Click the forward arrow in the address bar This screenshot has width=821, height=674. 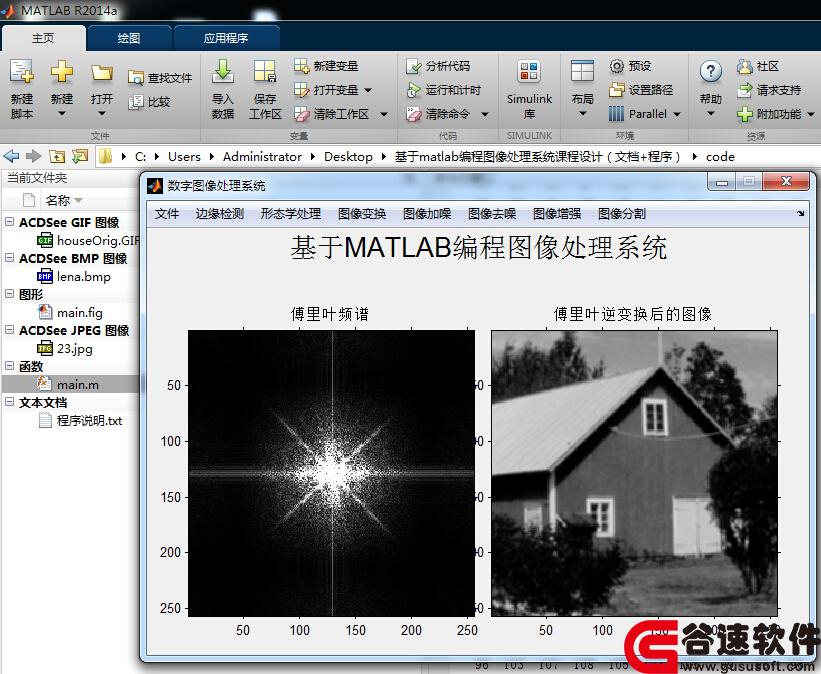34,156
